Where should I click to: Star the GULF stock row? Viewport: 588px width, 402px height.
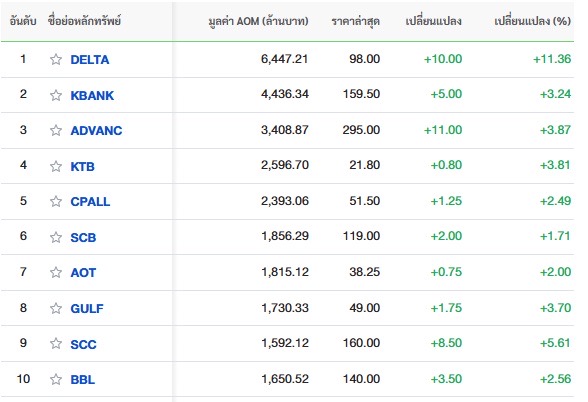click(56, 308)
